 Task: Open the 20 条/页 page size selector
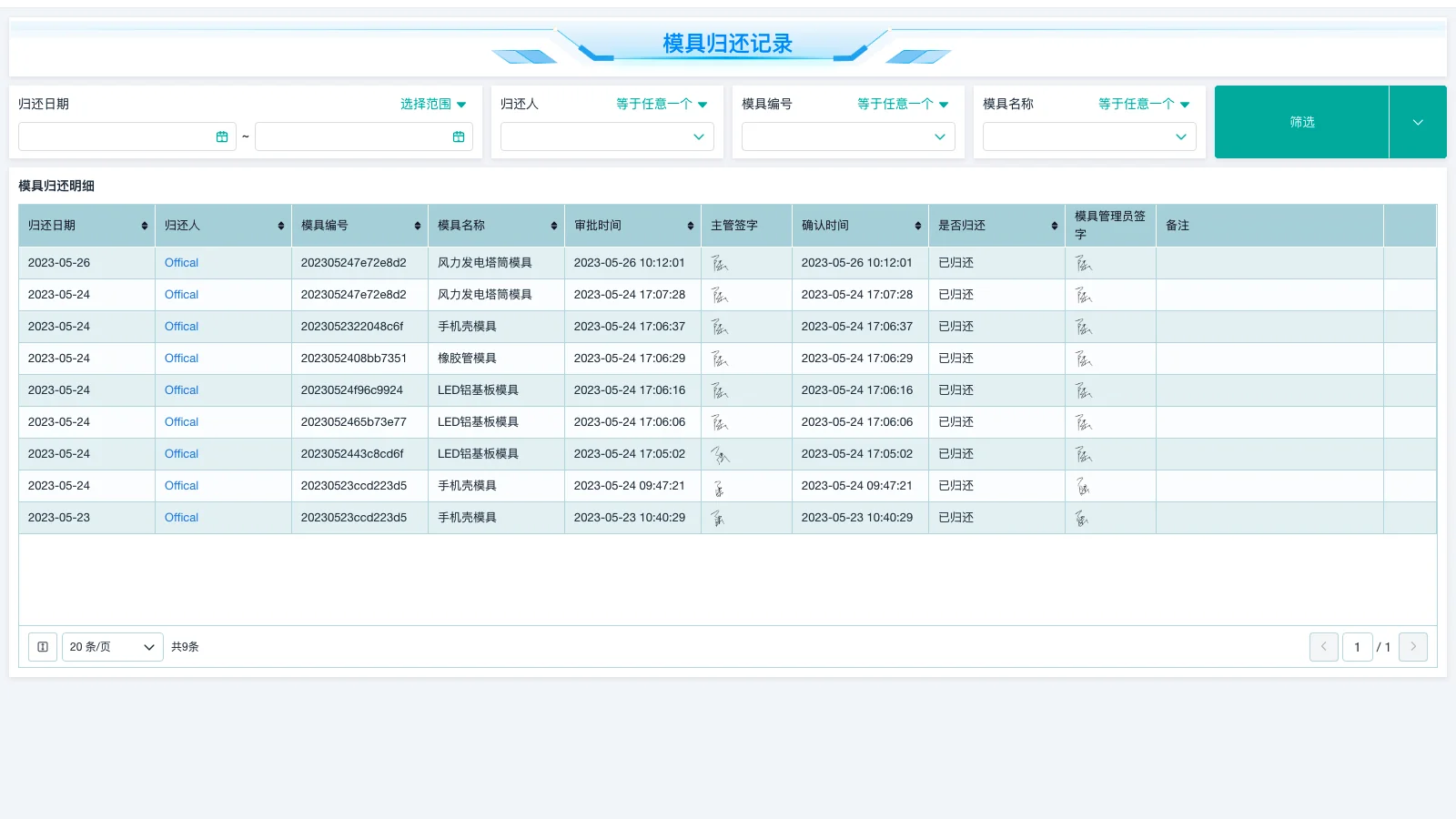pos(112,647)
